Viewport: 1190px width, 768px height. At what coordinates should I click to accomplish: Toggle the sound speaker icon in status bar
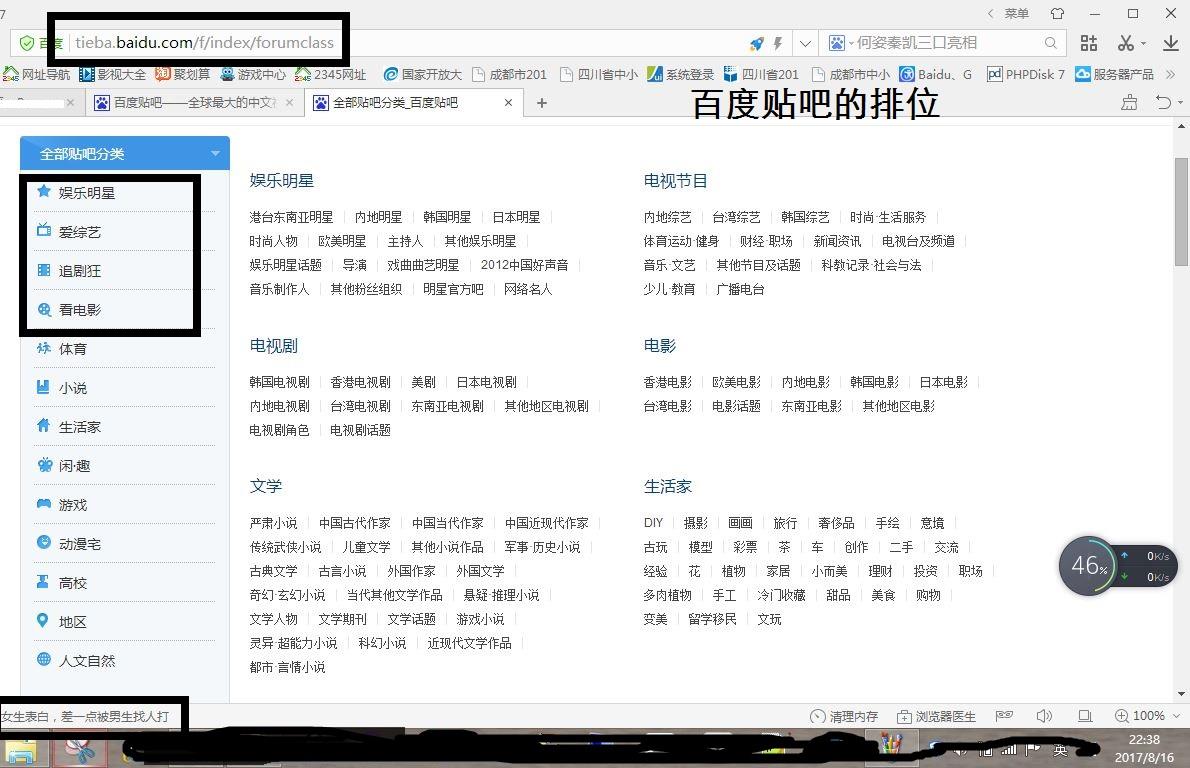coord(1044,716)
